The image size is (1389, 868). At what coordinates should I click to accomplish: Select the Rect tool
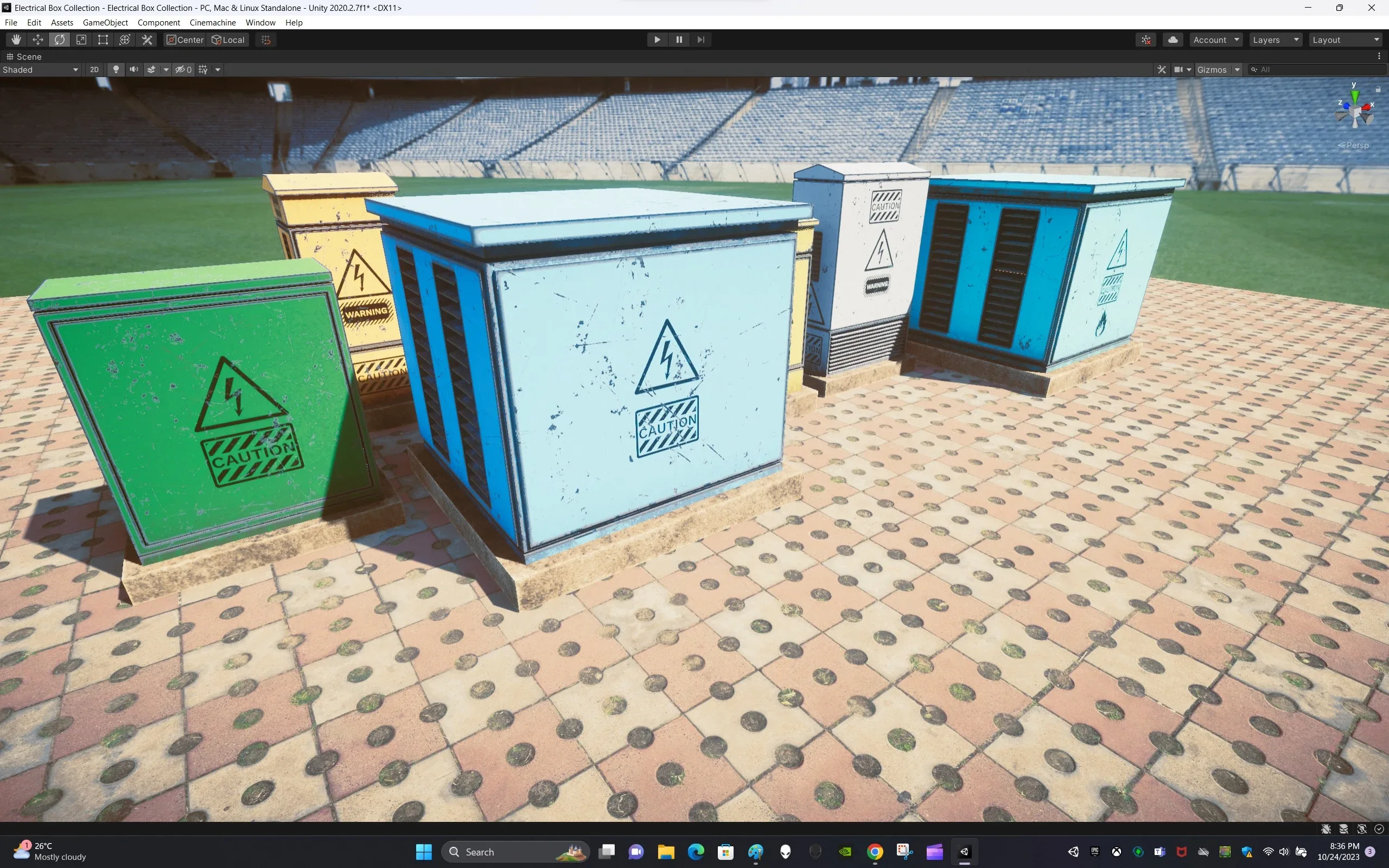103,40
